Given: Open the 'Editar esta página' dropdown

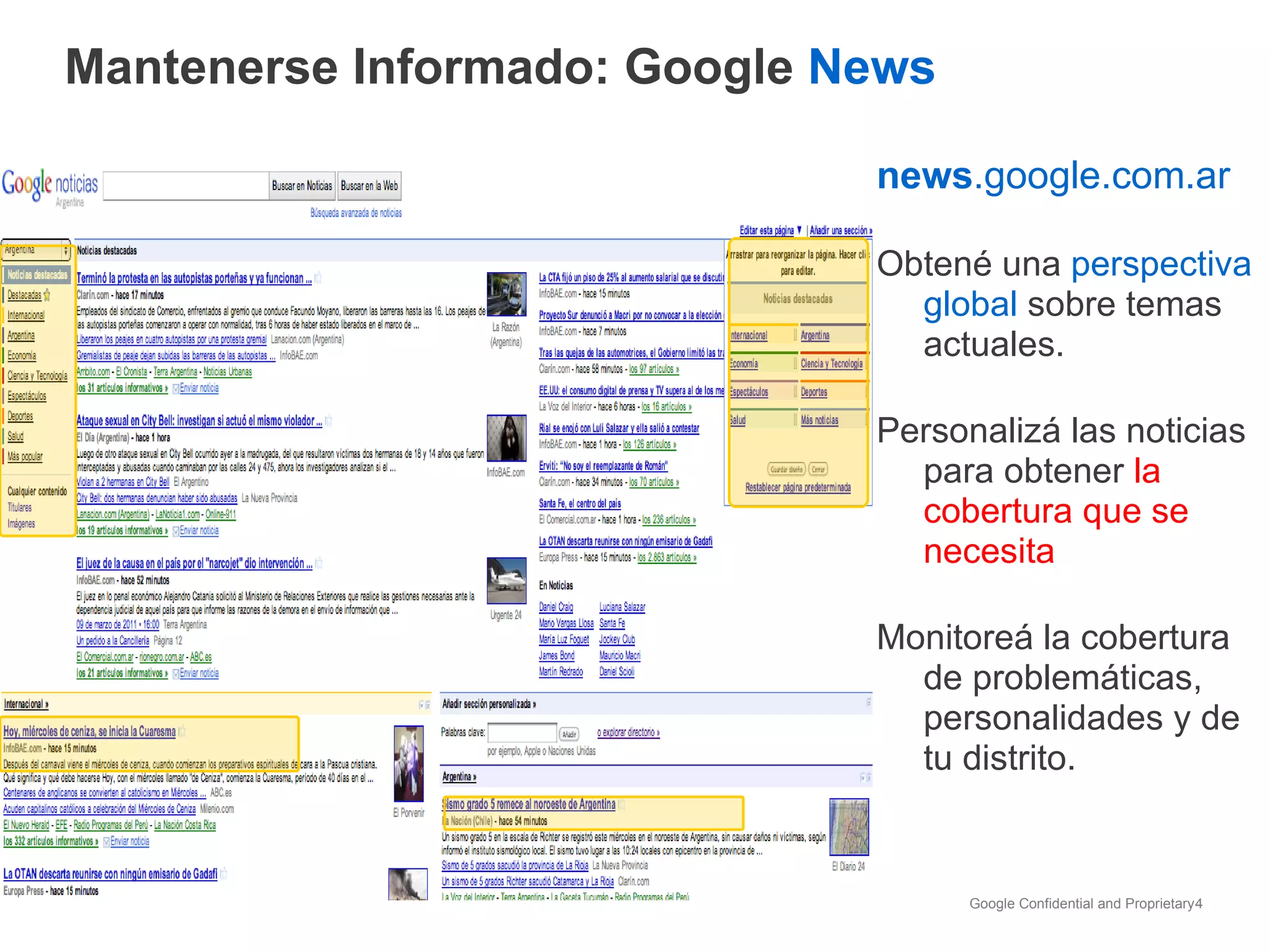Looking at the screenshot, I should tap(771, 231).
